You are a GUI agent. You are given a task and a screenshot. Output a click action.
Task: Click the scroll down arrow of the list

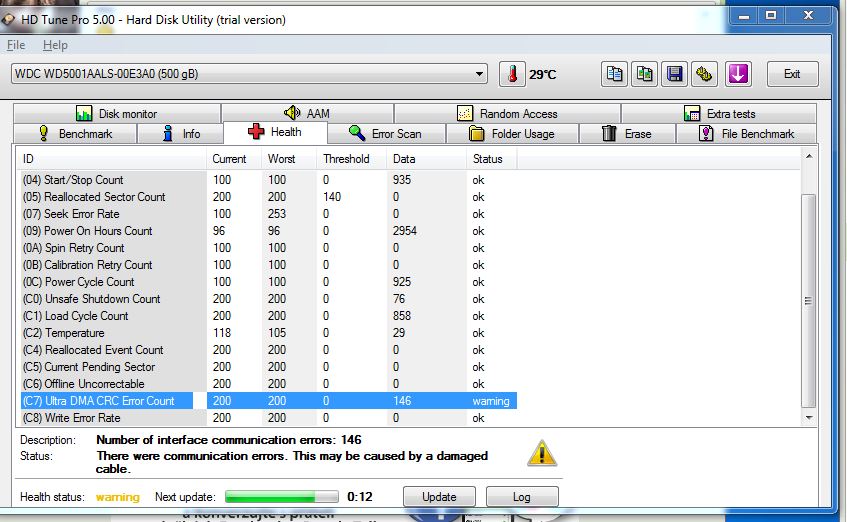[x=809, y=417]
